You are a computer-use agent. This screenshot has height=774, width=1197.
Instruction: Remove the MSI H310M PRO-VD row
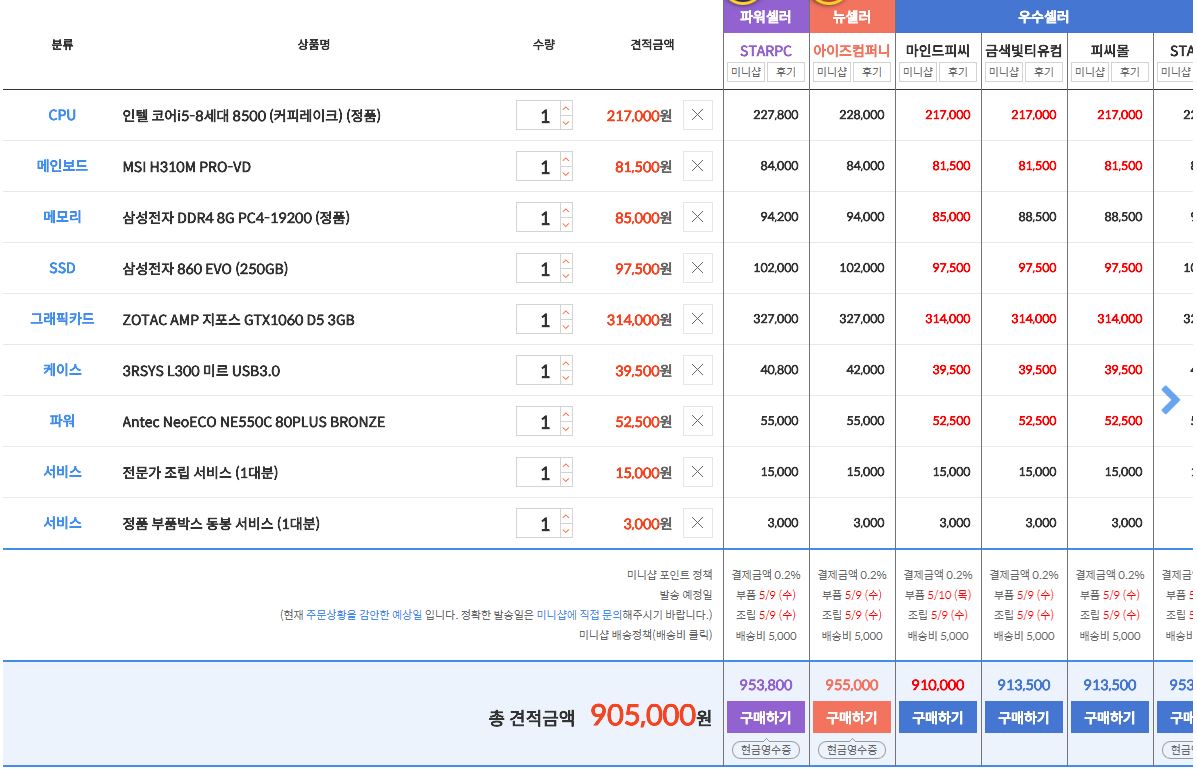697,166
